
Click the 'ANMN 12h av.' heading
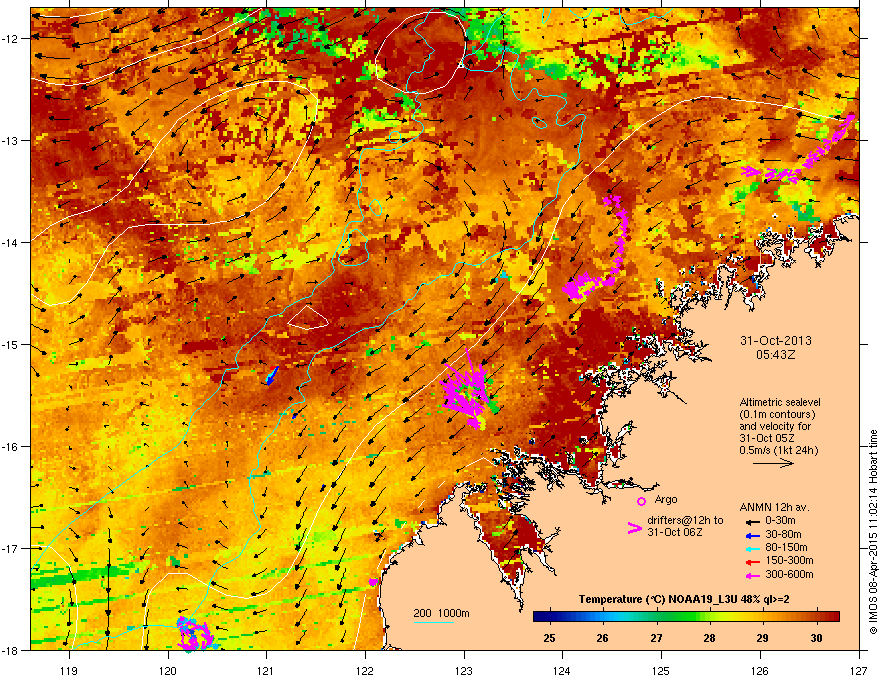774,508
